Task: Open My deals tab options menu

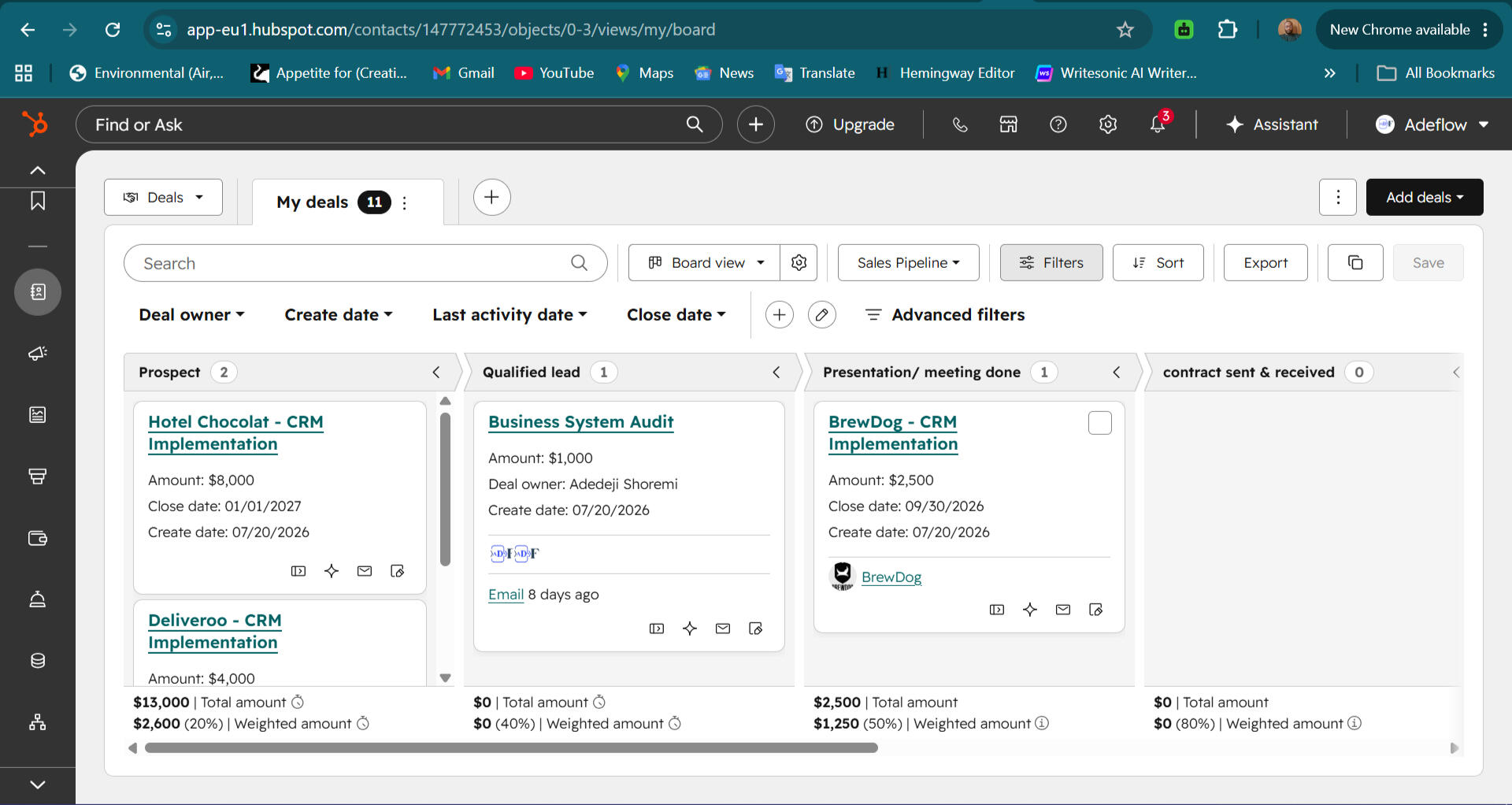Action: point(405,202)
